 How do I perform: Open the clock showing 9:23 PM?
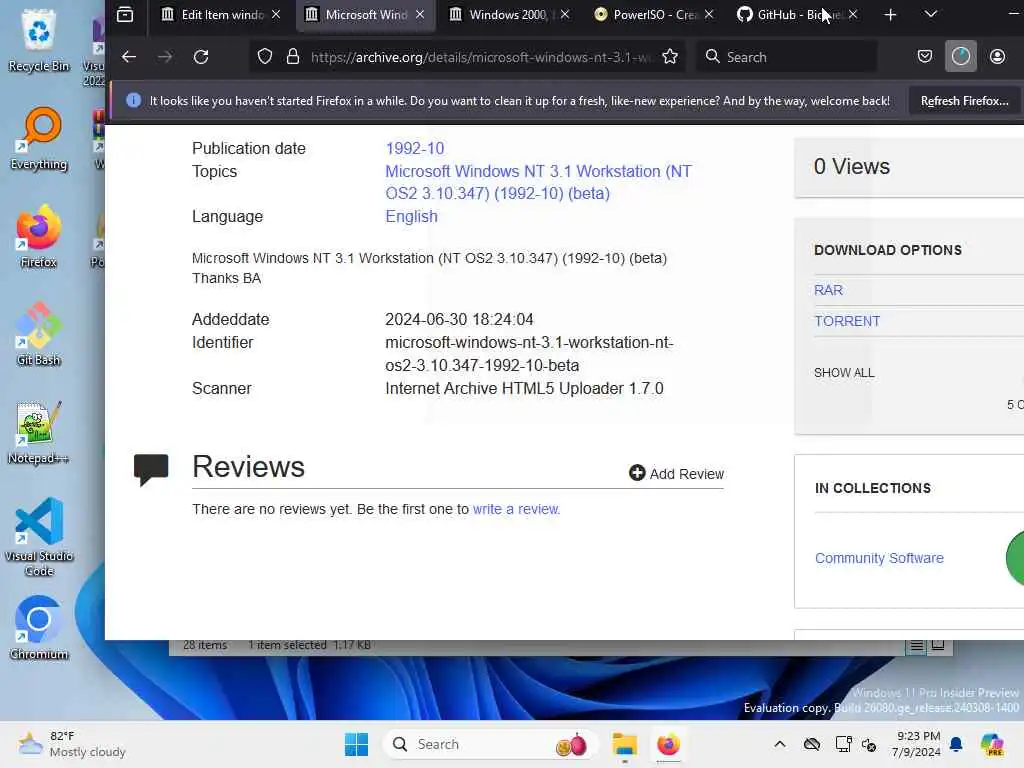[917, 744]
